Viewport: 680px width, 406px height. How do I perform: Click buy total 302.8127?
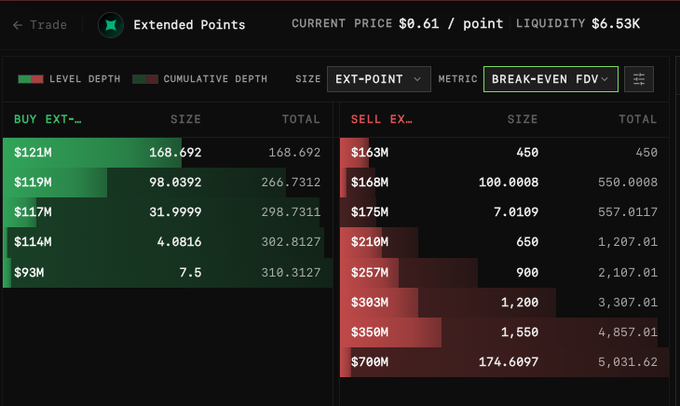point(291,242)
